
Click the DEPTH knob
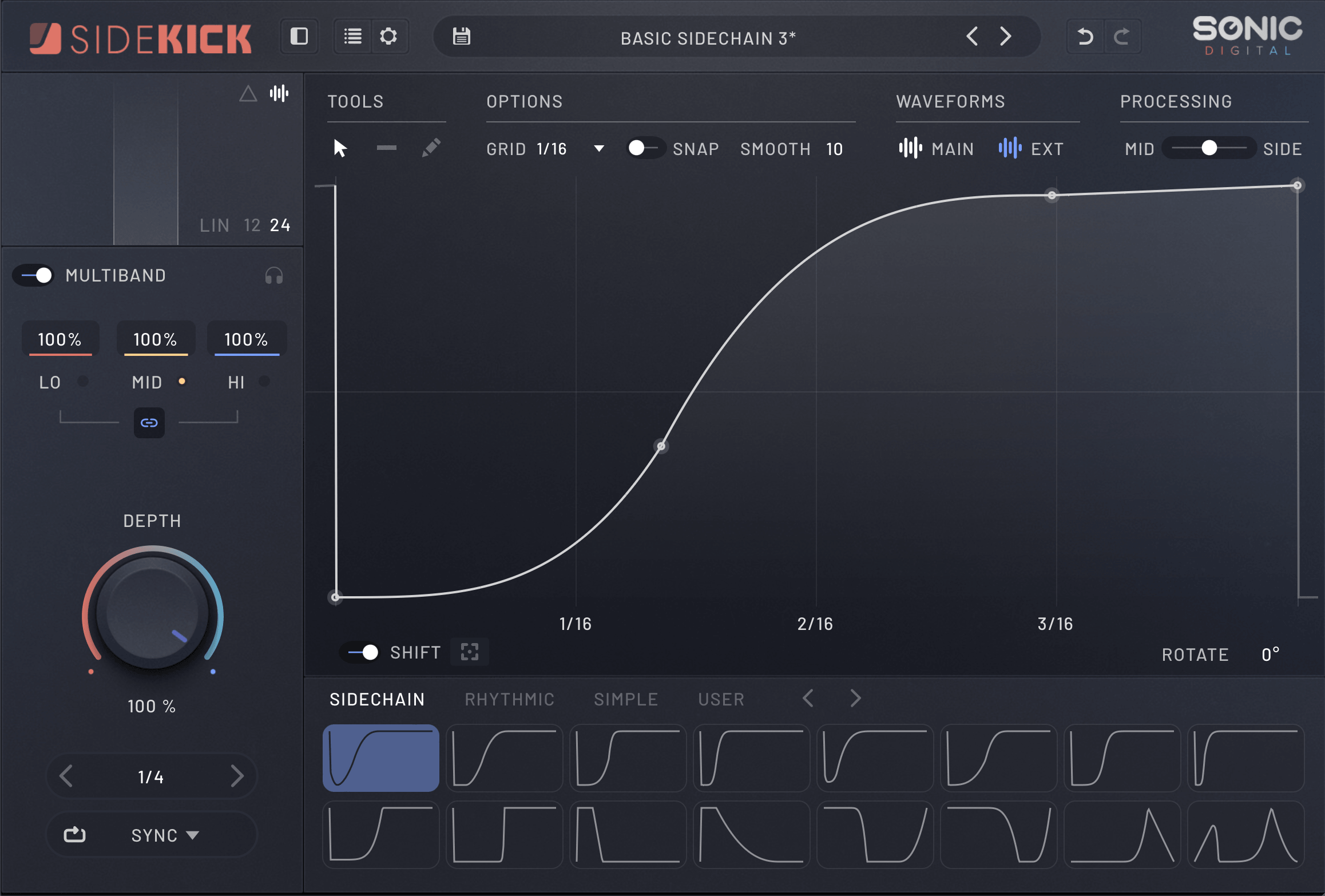point(152,612)
